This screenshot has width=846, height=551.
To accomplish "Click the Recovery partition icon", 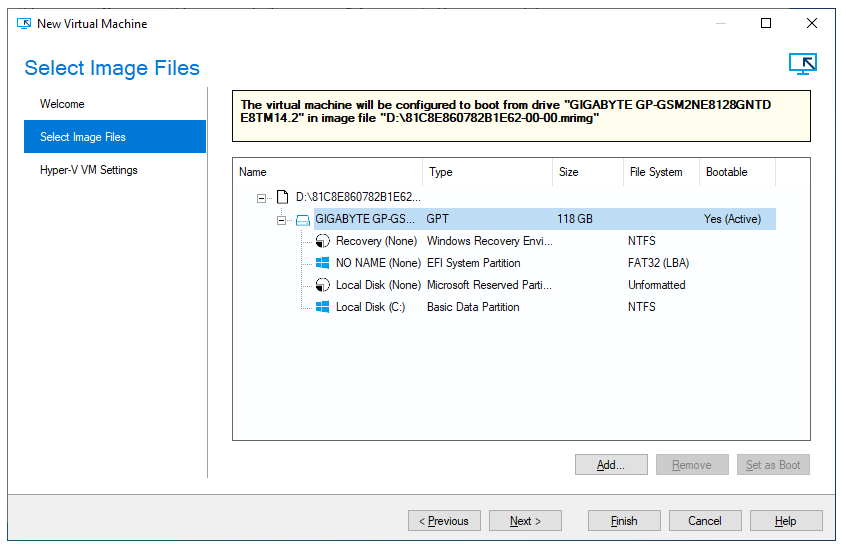I will click(x=322, y=241).
